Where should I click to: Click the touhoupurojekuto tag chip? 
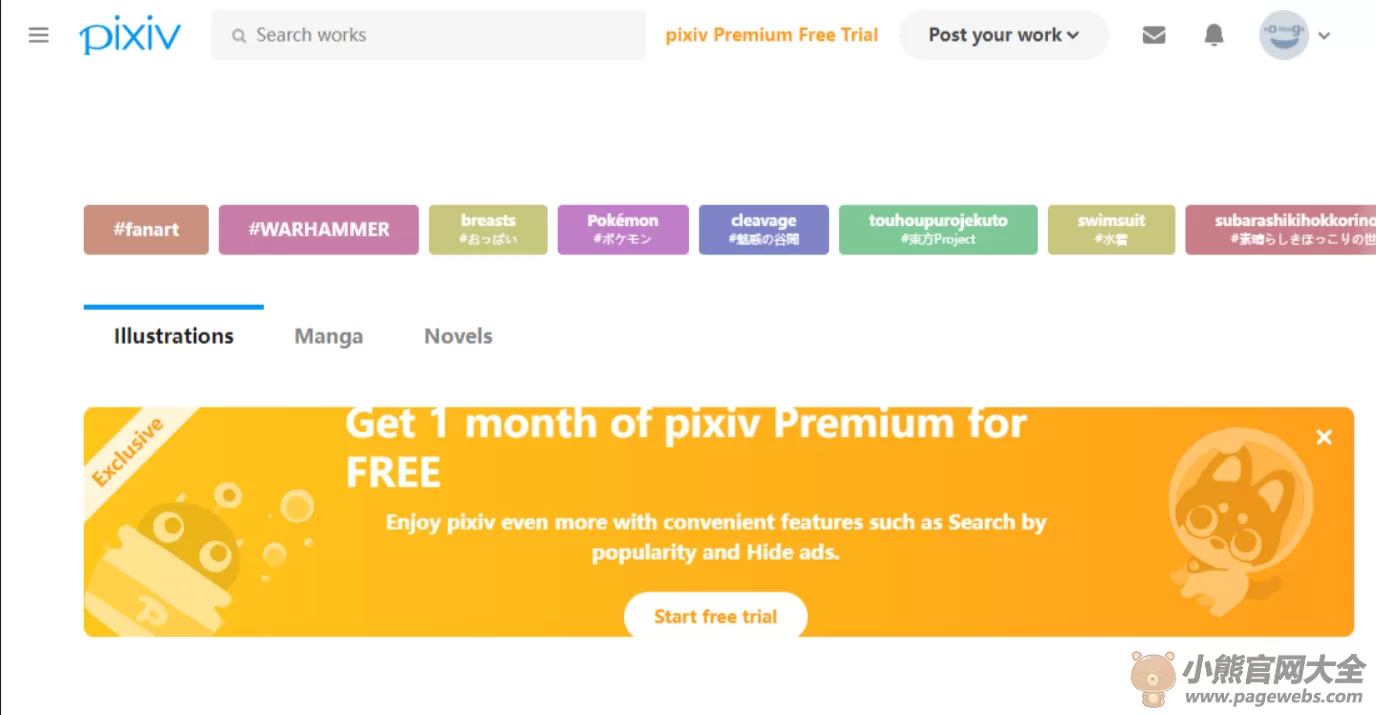point(938,230)
